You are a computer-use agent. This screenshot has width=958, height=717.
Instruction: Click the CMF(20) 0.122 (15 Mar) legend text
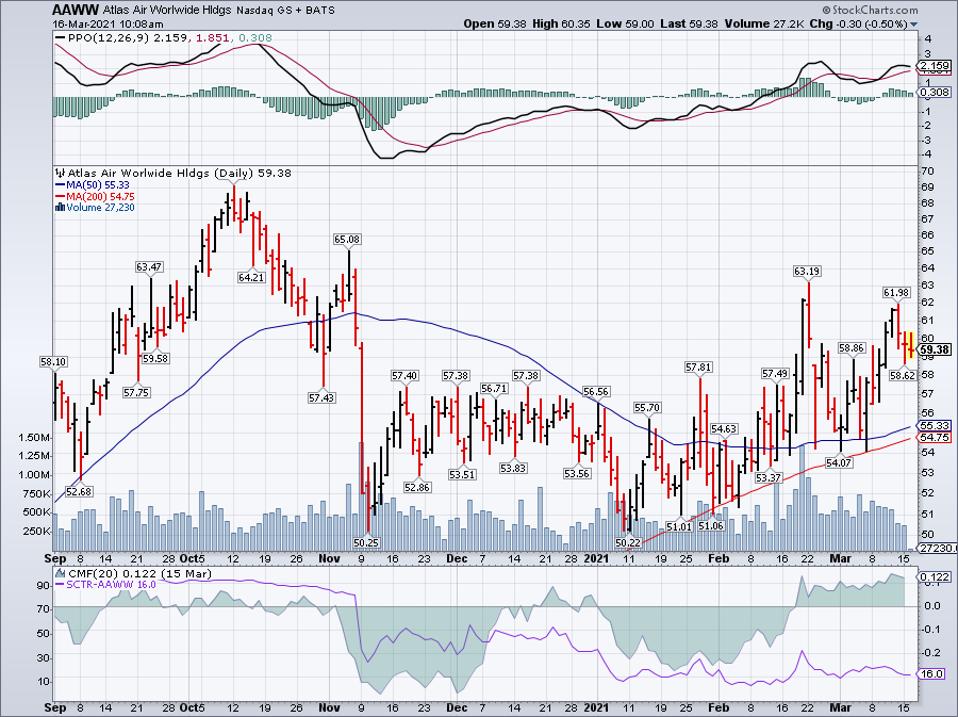(x=140, y=574)
